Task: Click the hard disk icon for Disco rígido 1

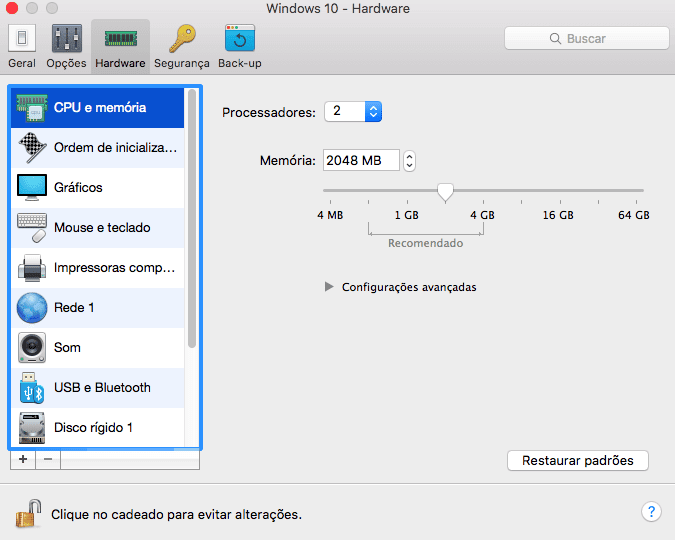Action: tap(32, 428)
